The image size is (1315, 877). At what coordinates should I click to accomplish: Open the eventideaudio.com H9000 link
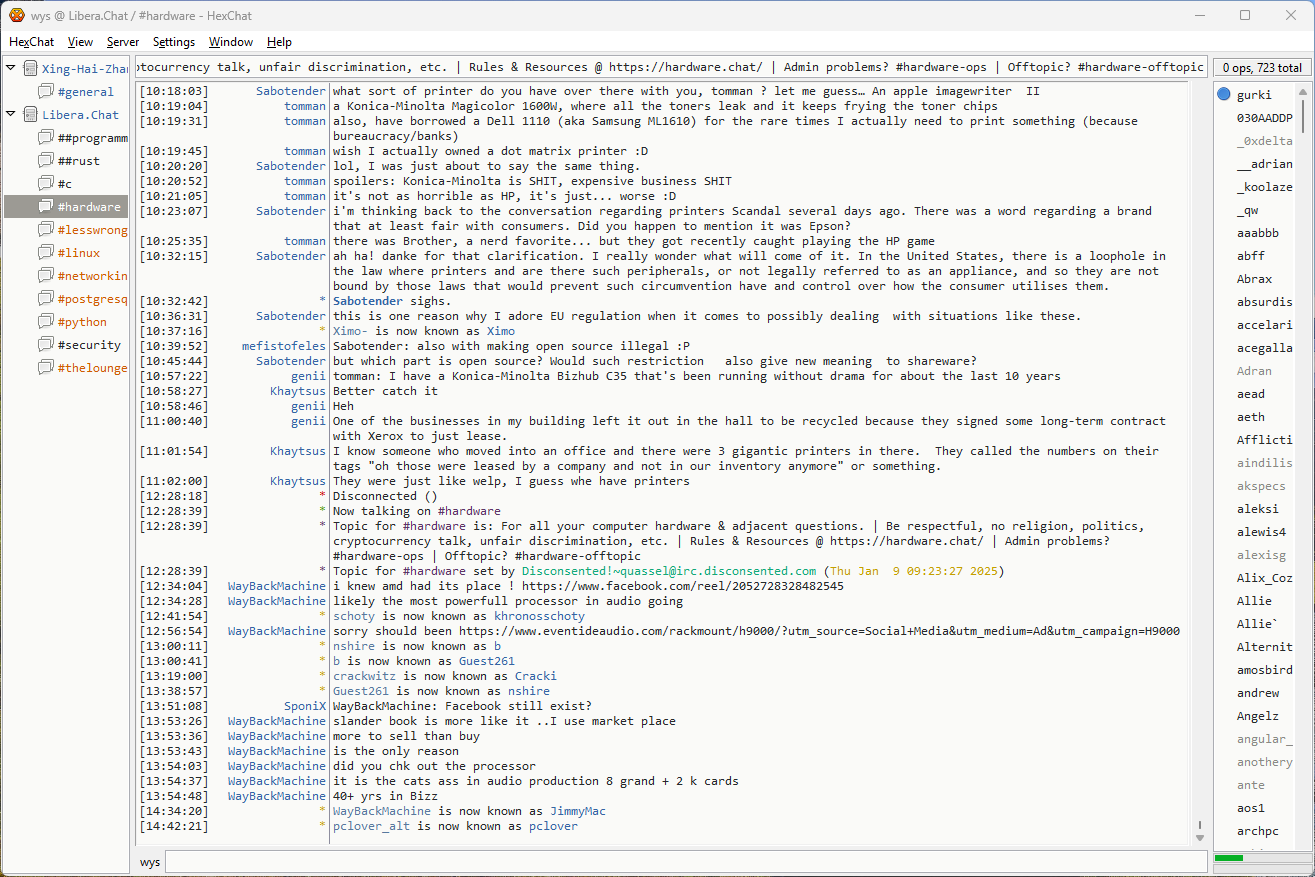[819, 631]
